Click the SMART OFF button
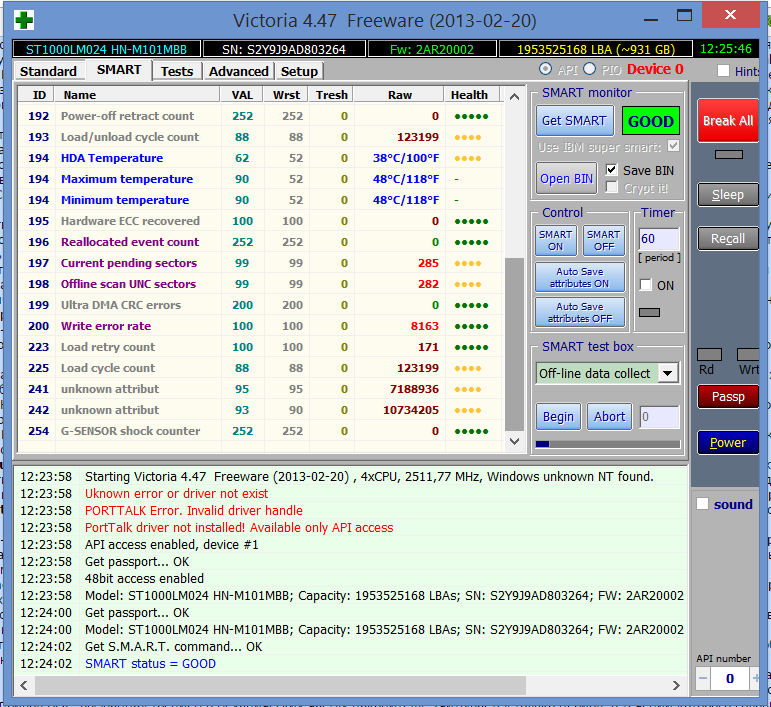 click(x=603, y=240)
